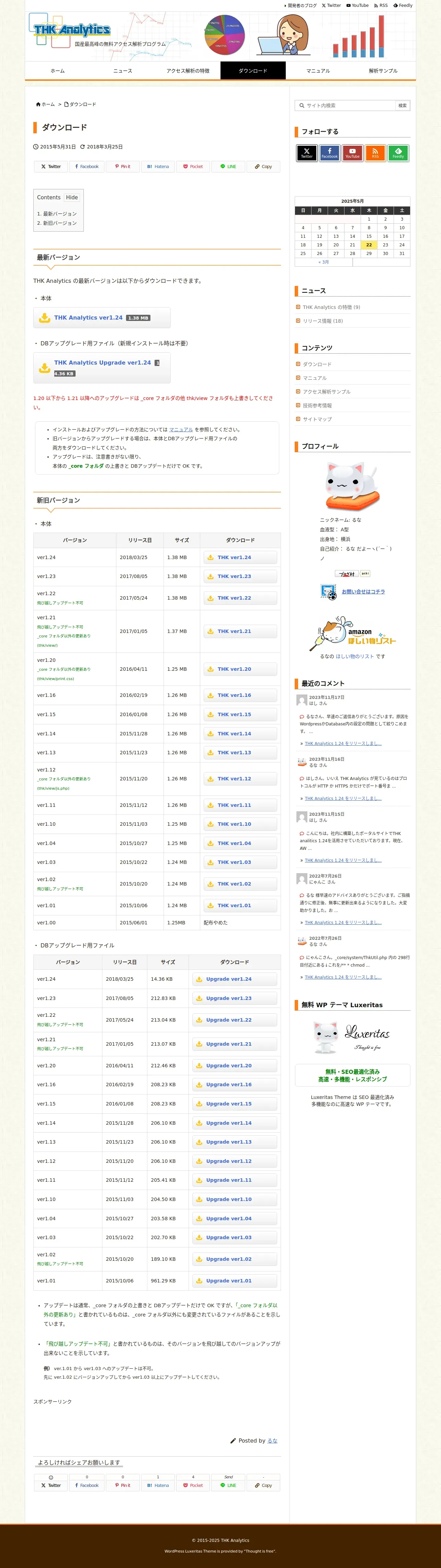Image resolution: width=441 pixels, height=1568 pixels.
Task: Click the Upgrade ver1.10 download button
Action: point(234,1199)
